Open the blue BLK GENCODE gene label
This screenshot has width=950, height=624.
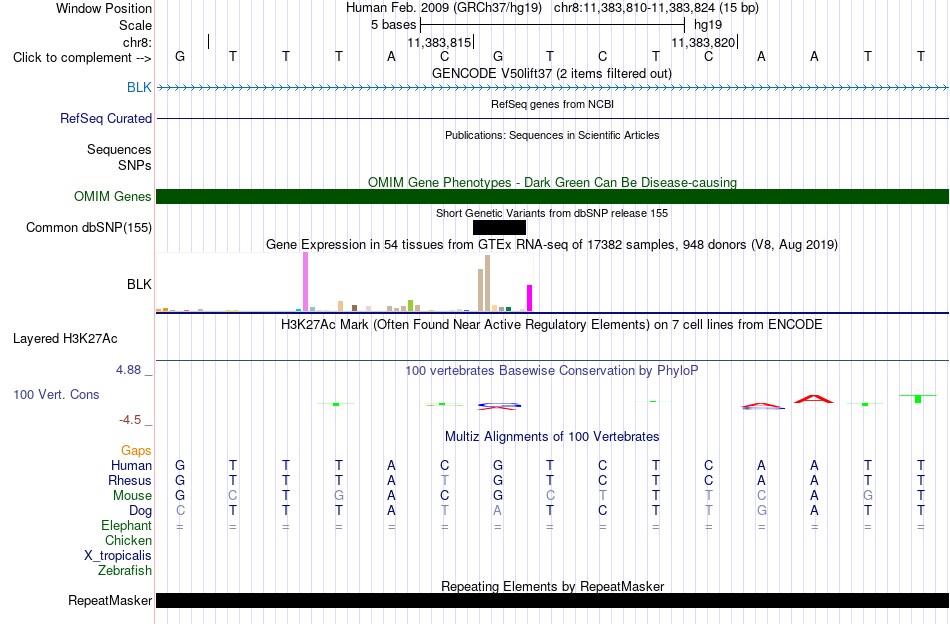pos(139,87)
